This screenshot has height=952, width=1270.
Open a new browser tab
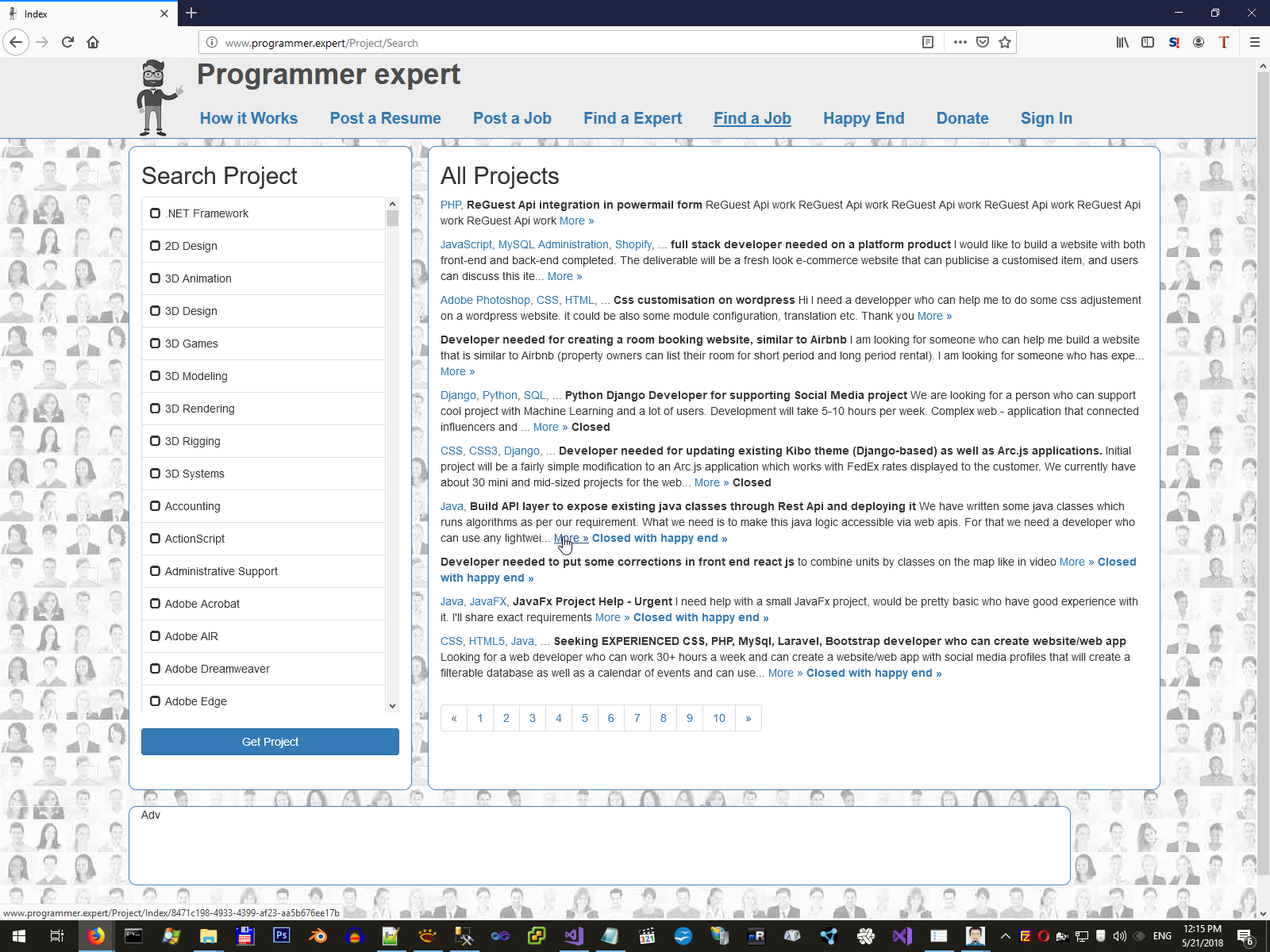click(x=191, y=13)
